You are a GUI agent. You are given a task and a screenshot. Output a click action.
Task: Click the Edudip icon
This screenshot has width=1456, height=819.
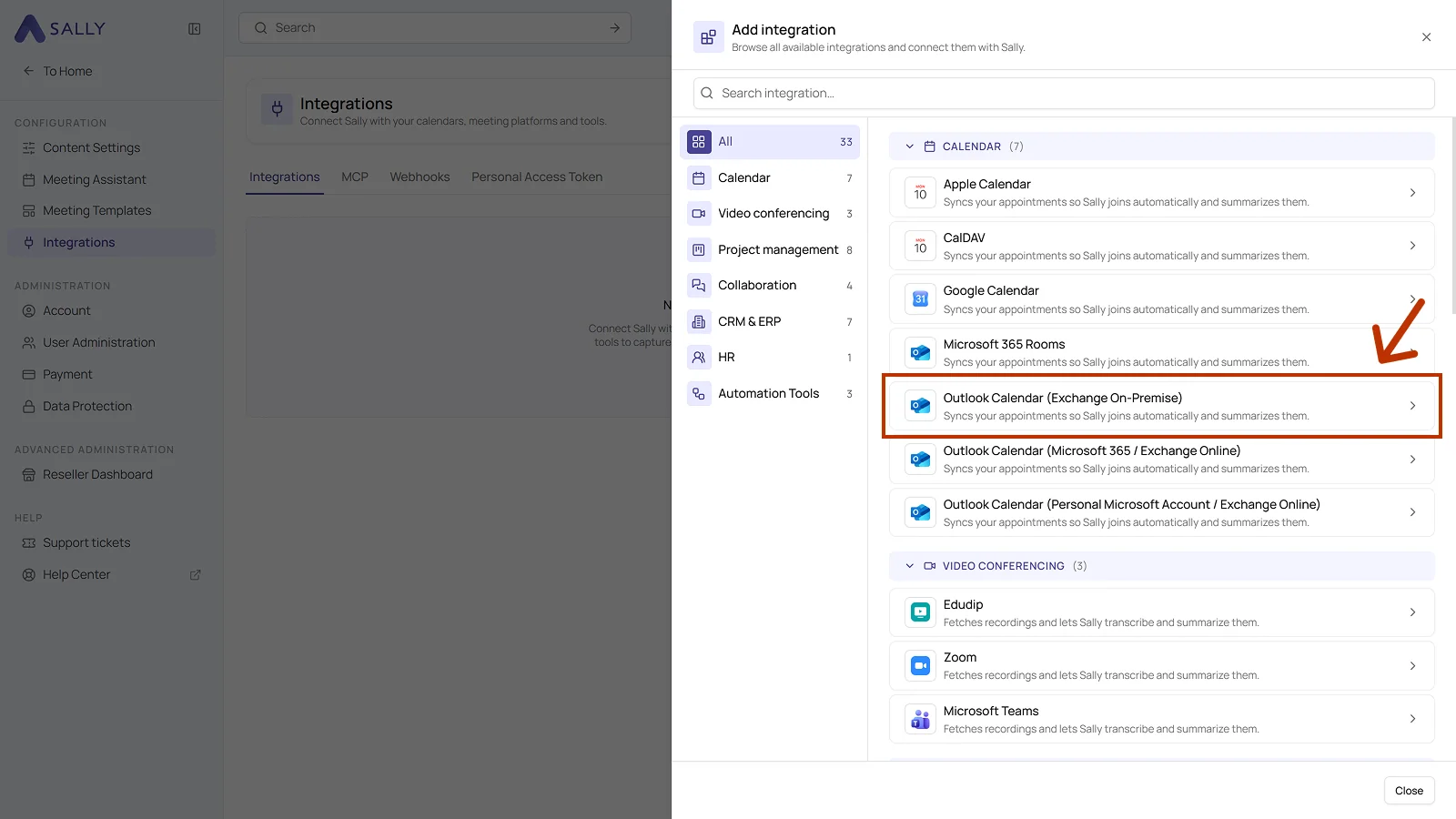click(x=920, y=612)
